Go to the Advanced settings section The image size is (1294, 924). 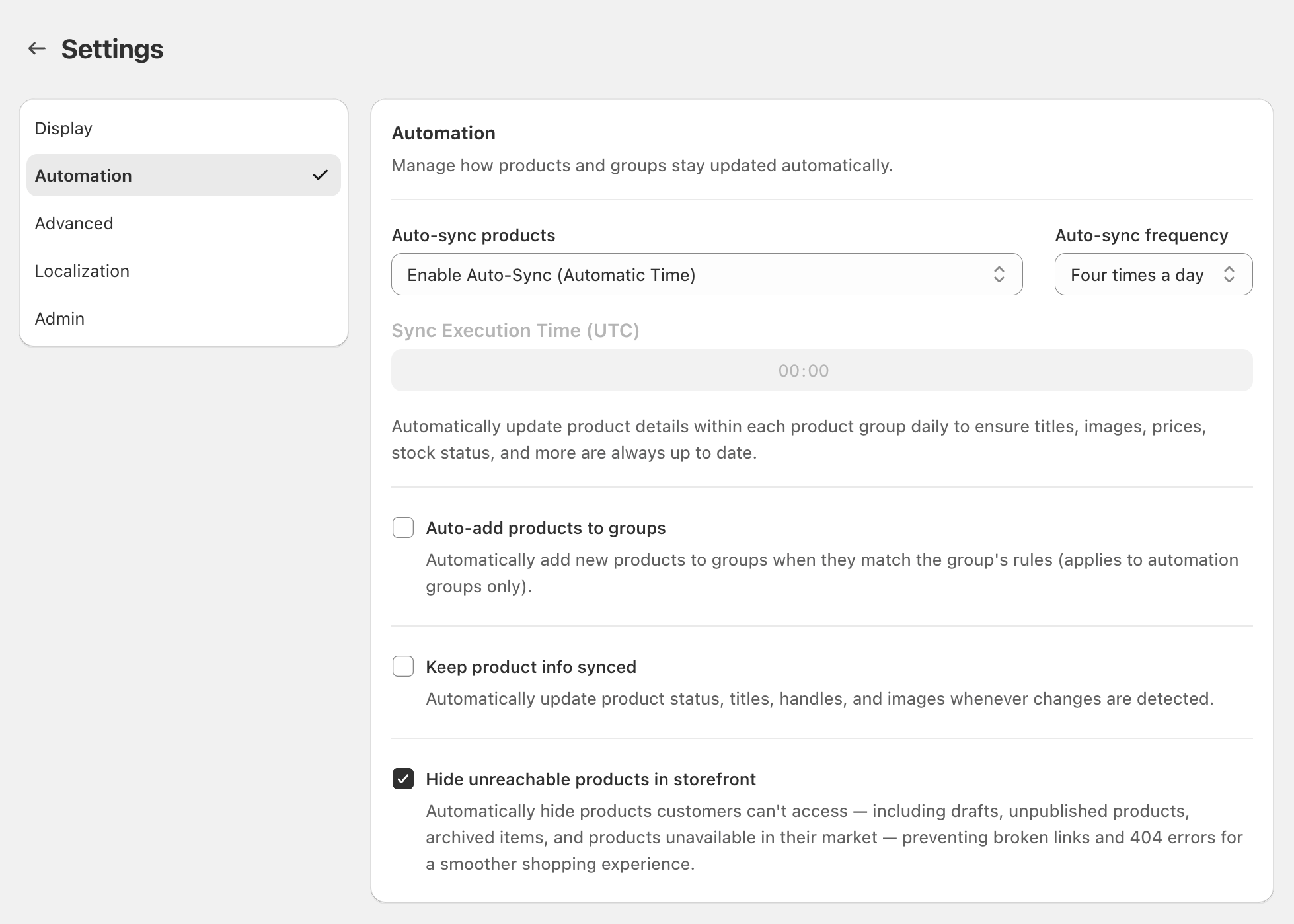click(x=74, y=223)
